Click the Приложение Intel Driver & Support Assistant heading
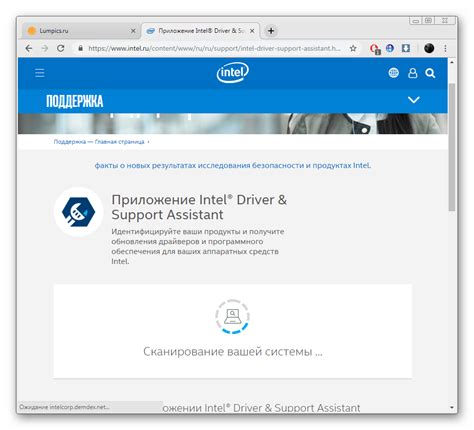 click(199, 207)
